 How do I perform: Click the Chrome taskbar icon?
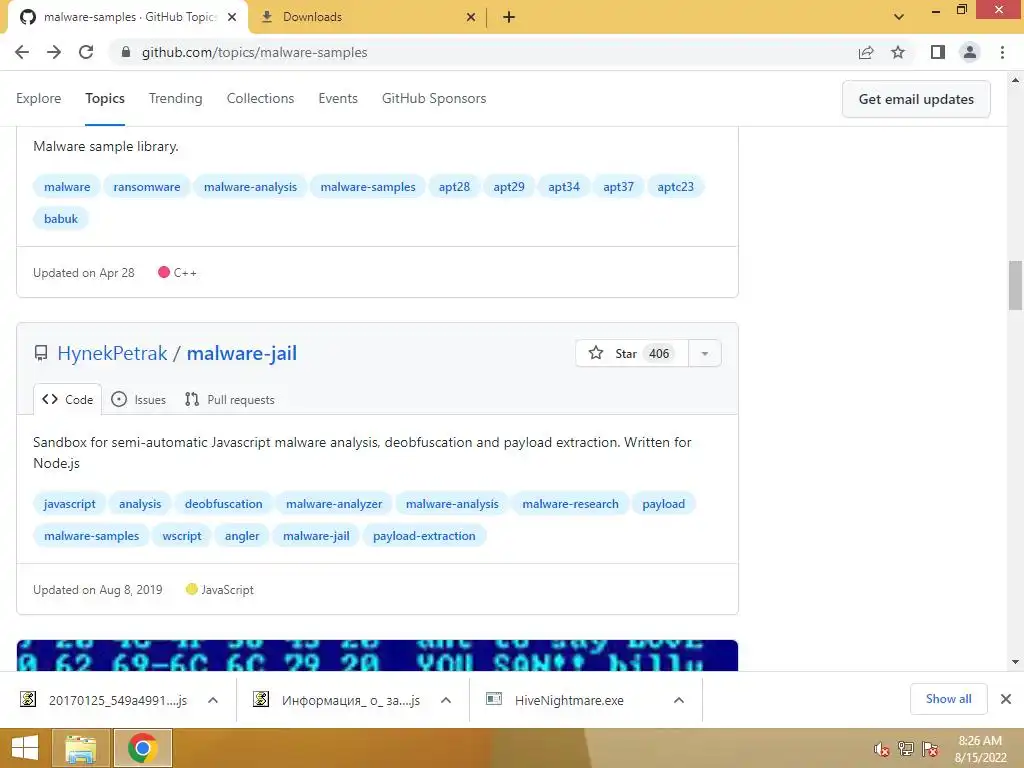point(142,748)
